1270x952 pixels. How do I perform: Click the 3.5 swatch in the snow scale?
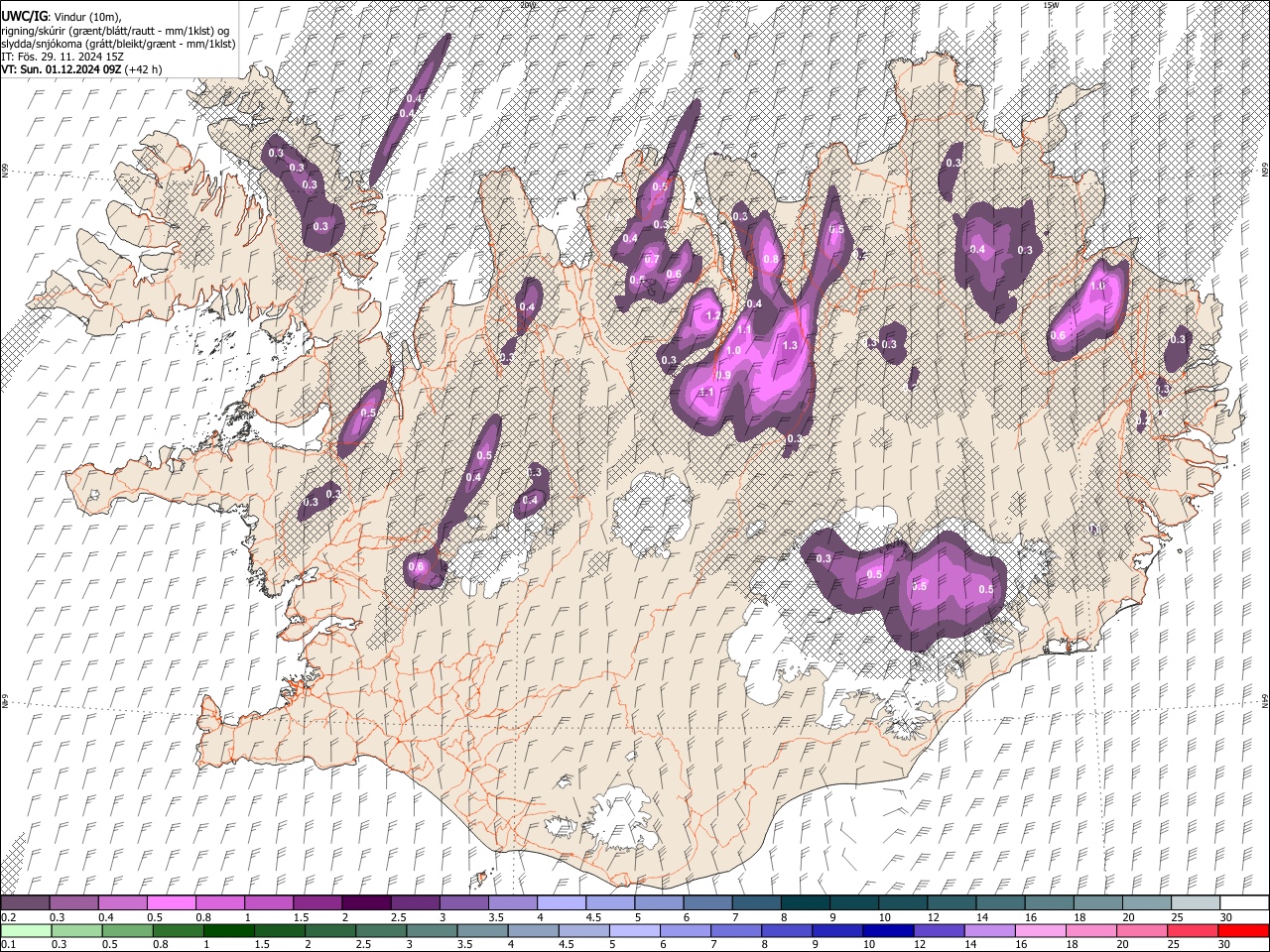512,903
